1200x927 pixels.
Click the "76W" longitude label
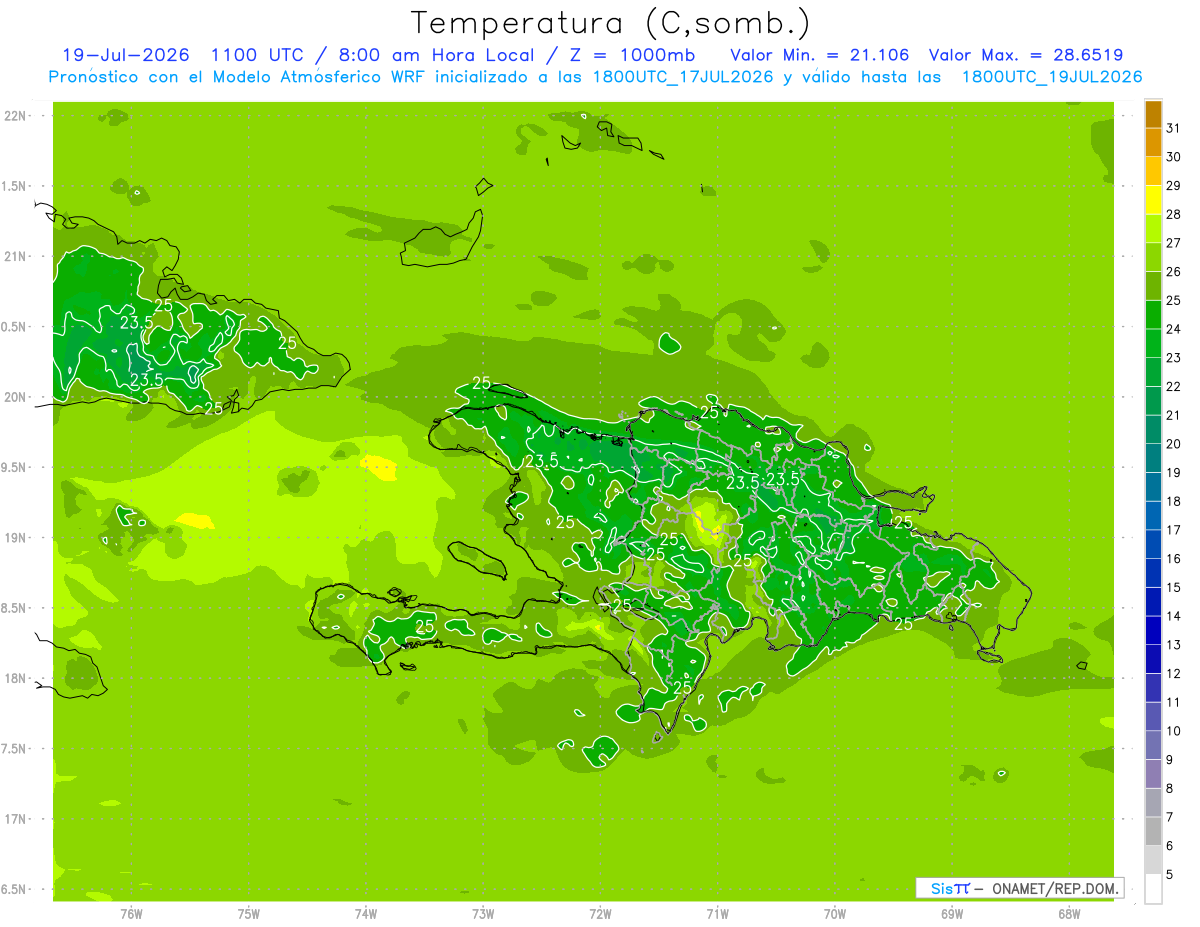pyautogui.click(x=131, y=914)
